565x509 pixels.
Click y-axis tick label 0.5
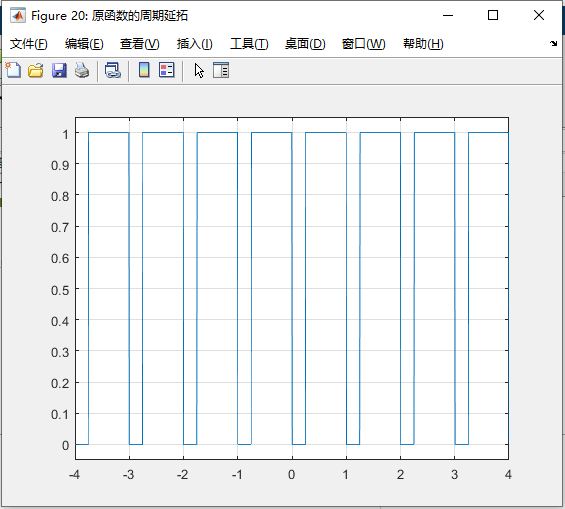[60, 290]
